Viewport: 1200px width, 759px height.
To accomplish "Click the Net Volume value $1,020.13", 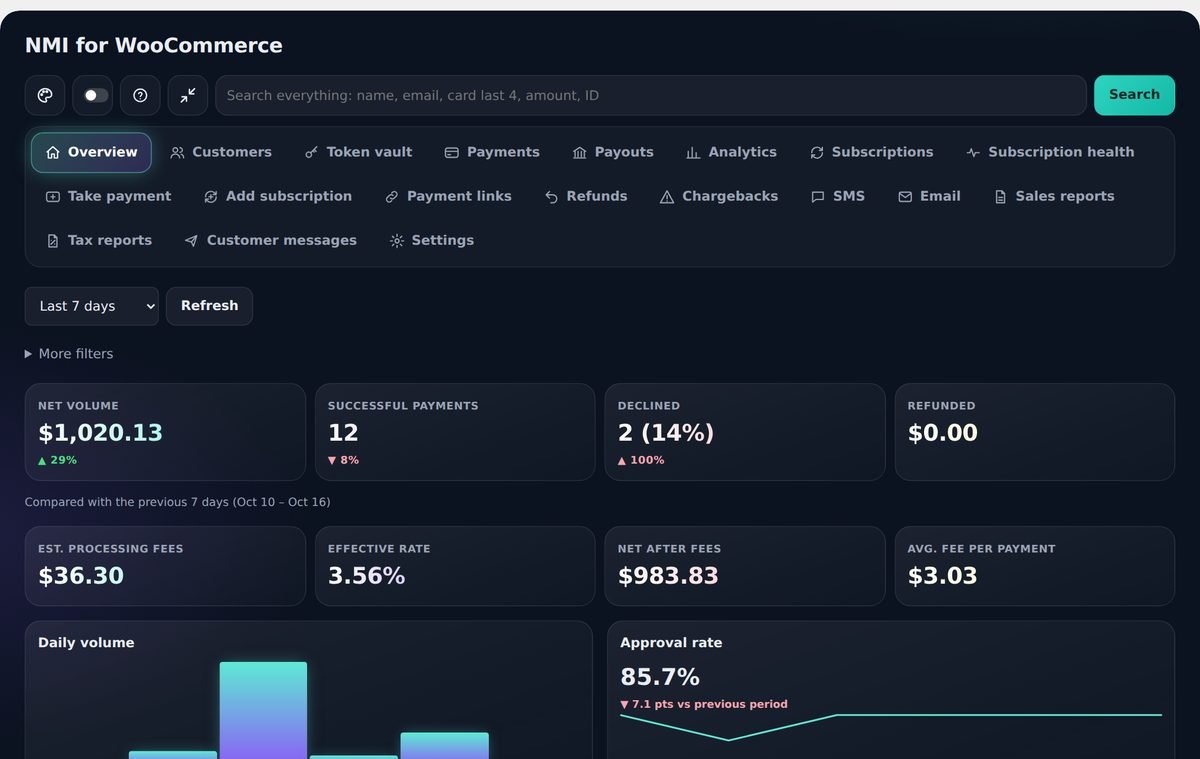I will (x=100, y=433).
